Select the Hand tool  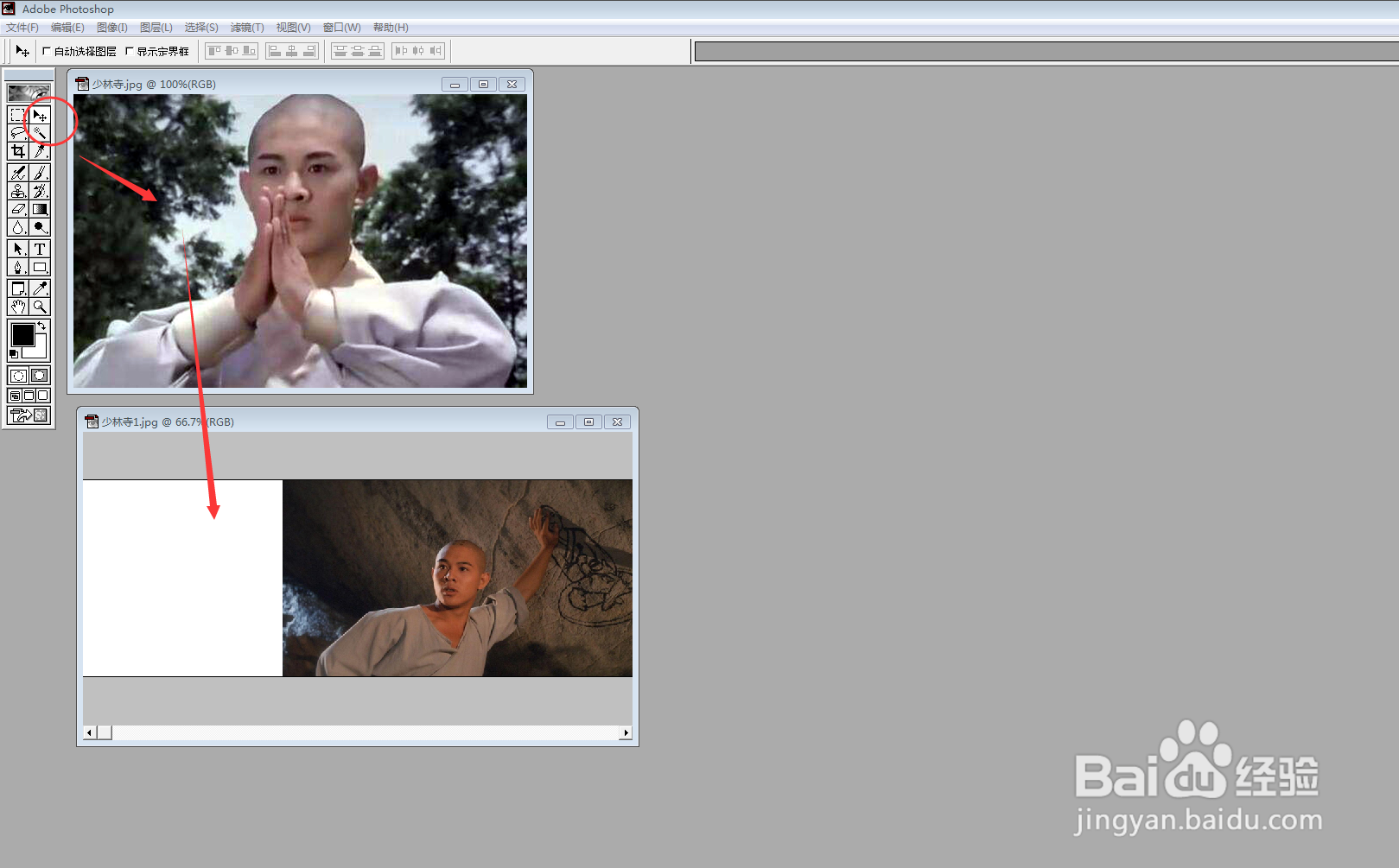[18, 307]
